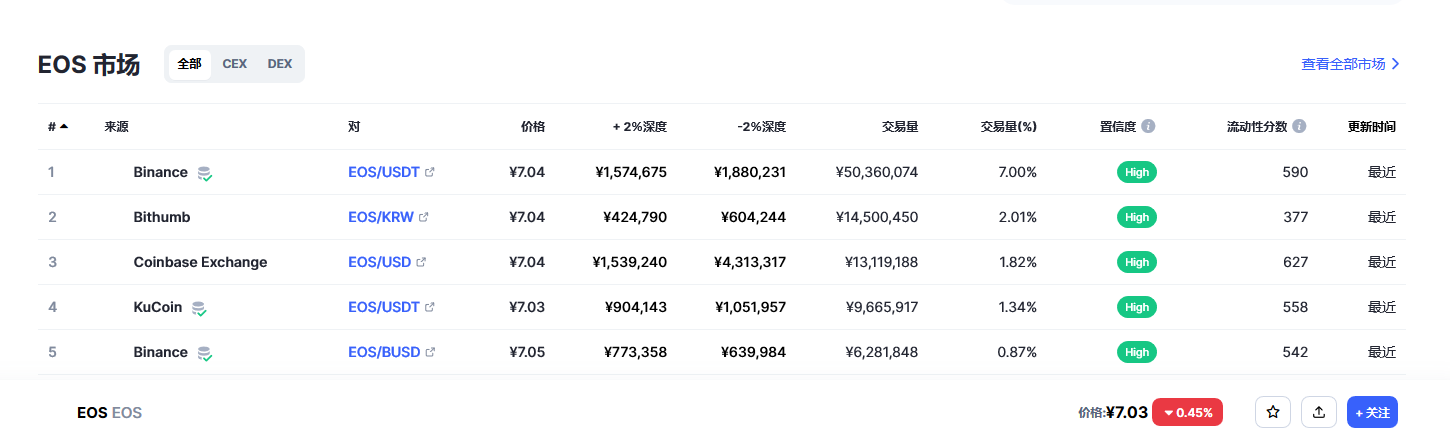Image resolution: width=1450 pixels, height=430 pixels.
Task: Click the + 关注 follow button
Action: (x=1372, y=412)
